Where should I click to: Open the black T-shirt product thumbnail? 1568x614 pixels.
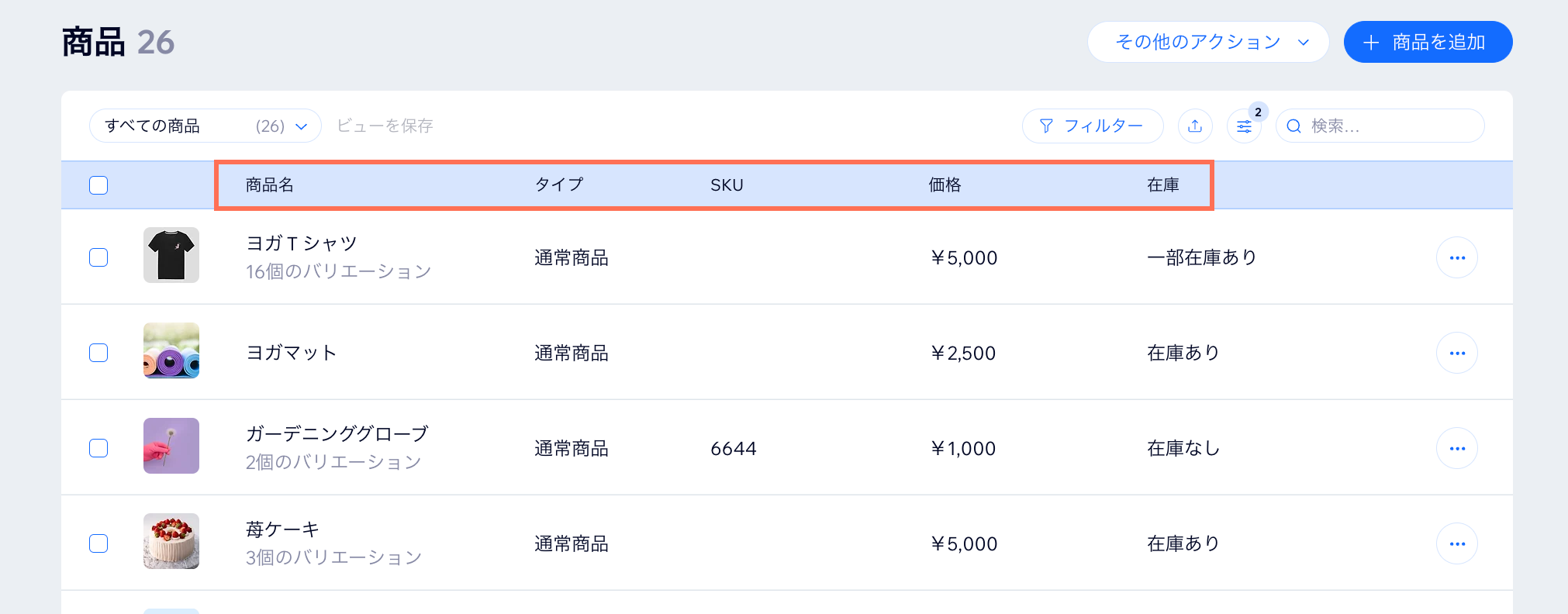(171, 255)
